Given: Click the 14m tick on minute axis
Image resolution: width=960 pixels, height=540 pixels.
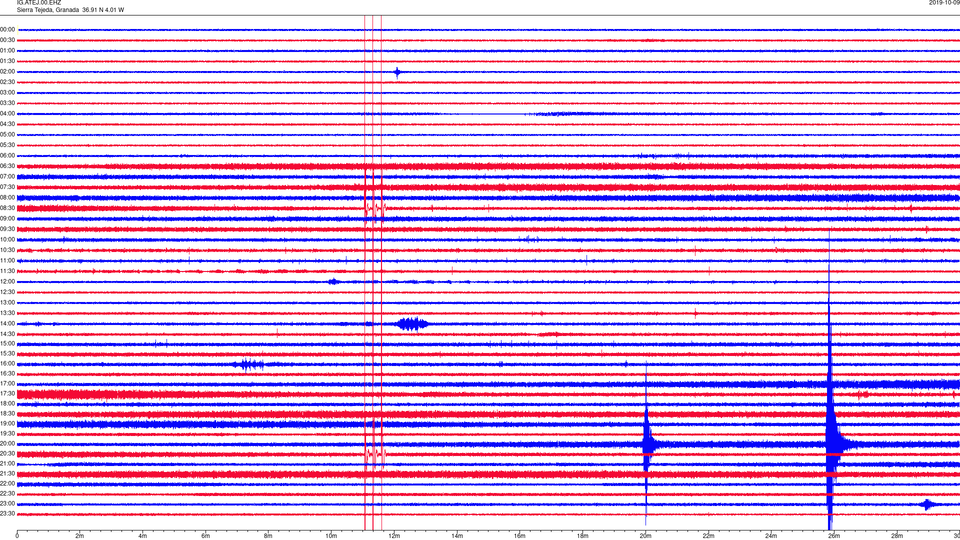Looking at the screenshot, I should [x=457, y=536].
